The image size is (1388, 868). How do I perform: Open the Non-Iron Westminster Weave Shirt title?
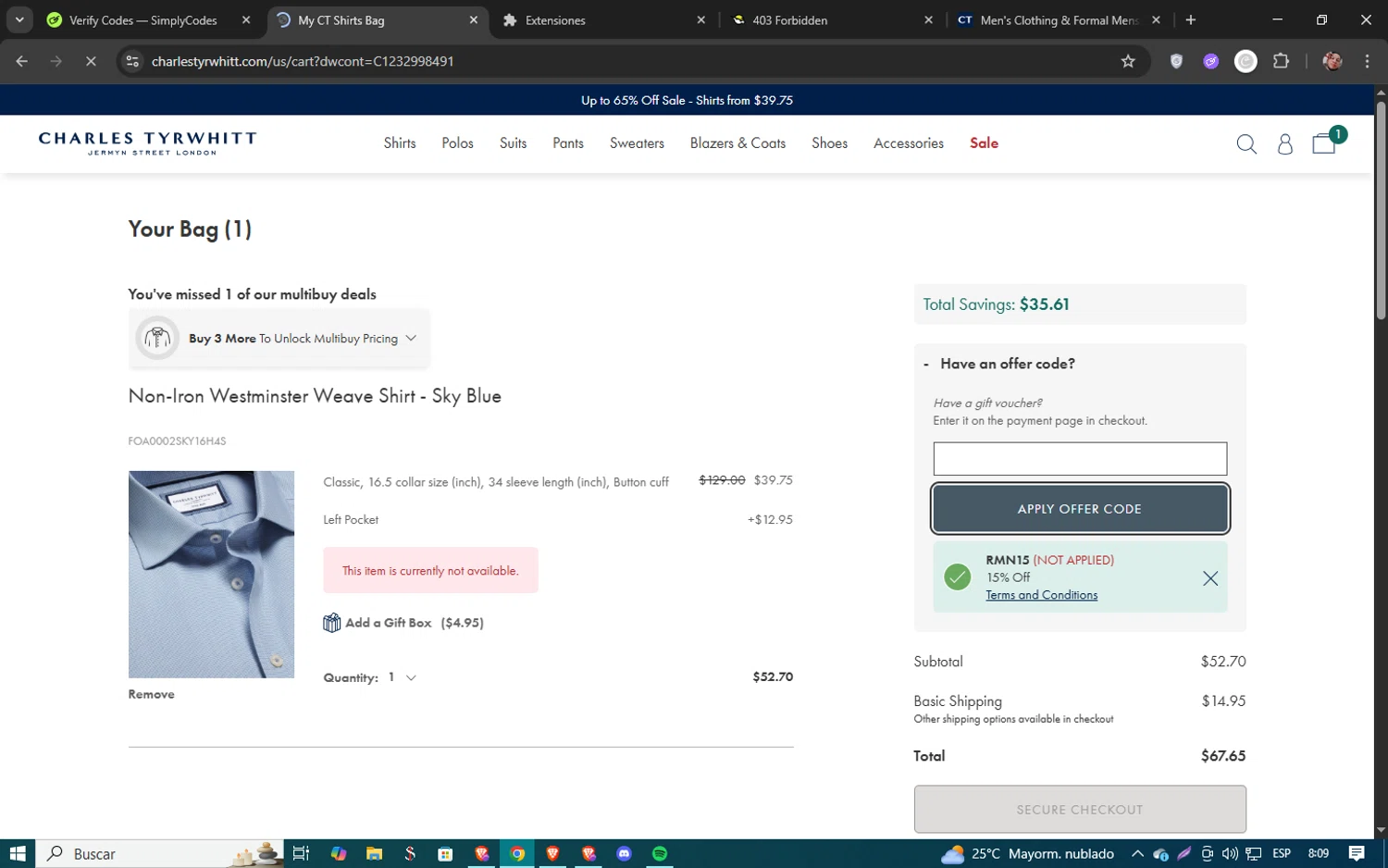click(x=315, y=396)
